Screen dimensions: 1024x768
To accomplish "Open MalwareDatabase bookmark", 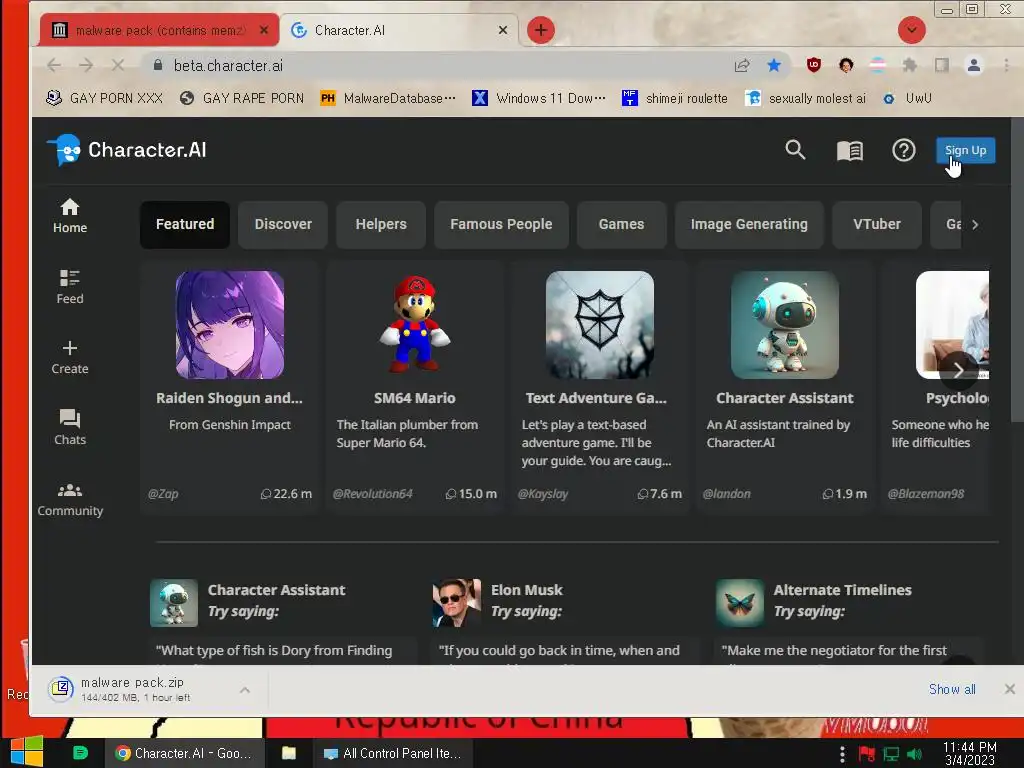I will [388, 98].
